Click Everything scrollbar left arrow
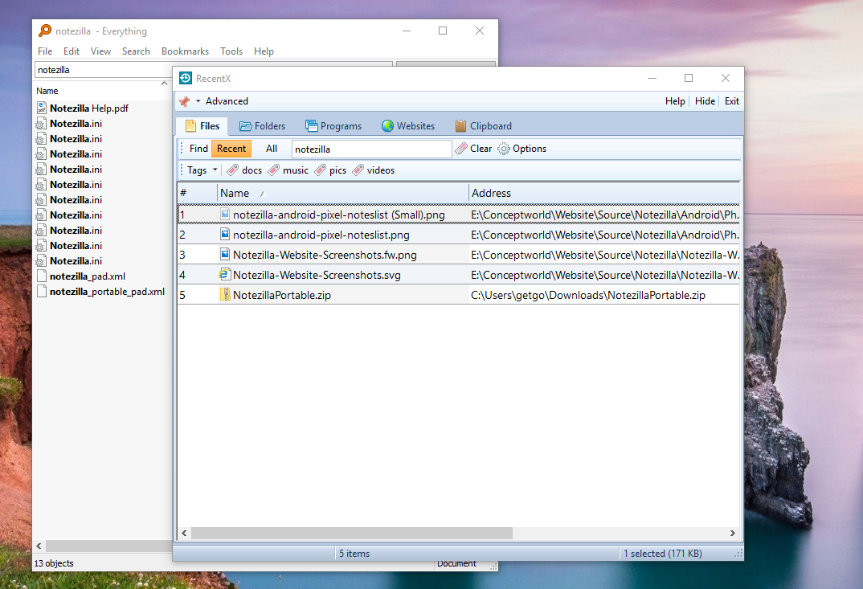863x589 pixels. point(39,546)
